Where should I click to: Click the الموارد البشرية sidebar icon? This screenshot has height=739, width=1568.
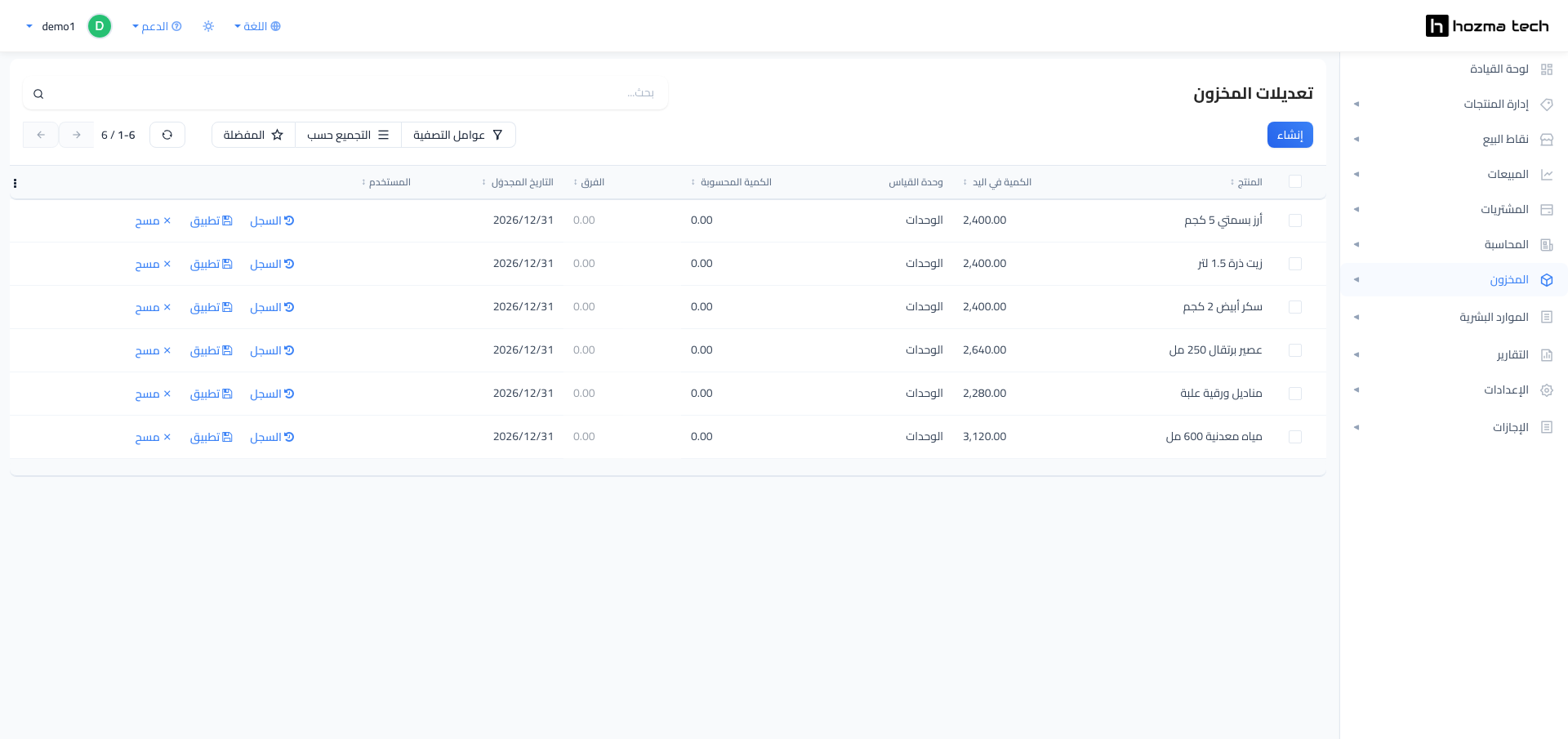1546,317
